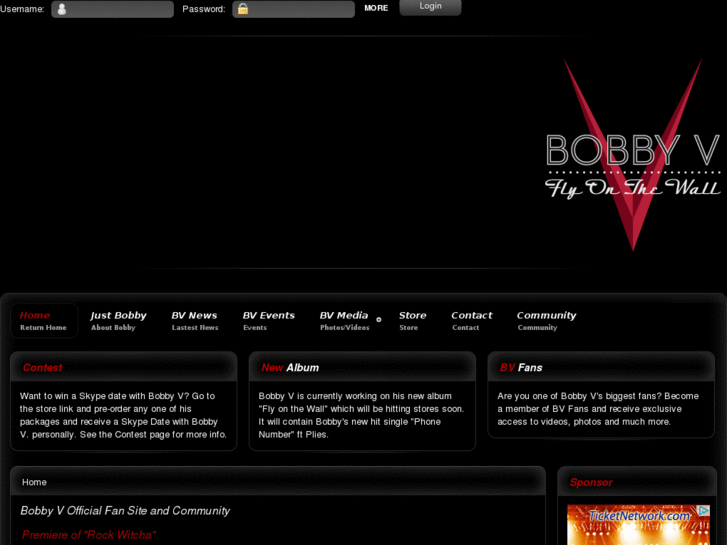Open the BV Media menu item
727x545 pixels.
344,321
